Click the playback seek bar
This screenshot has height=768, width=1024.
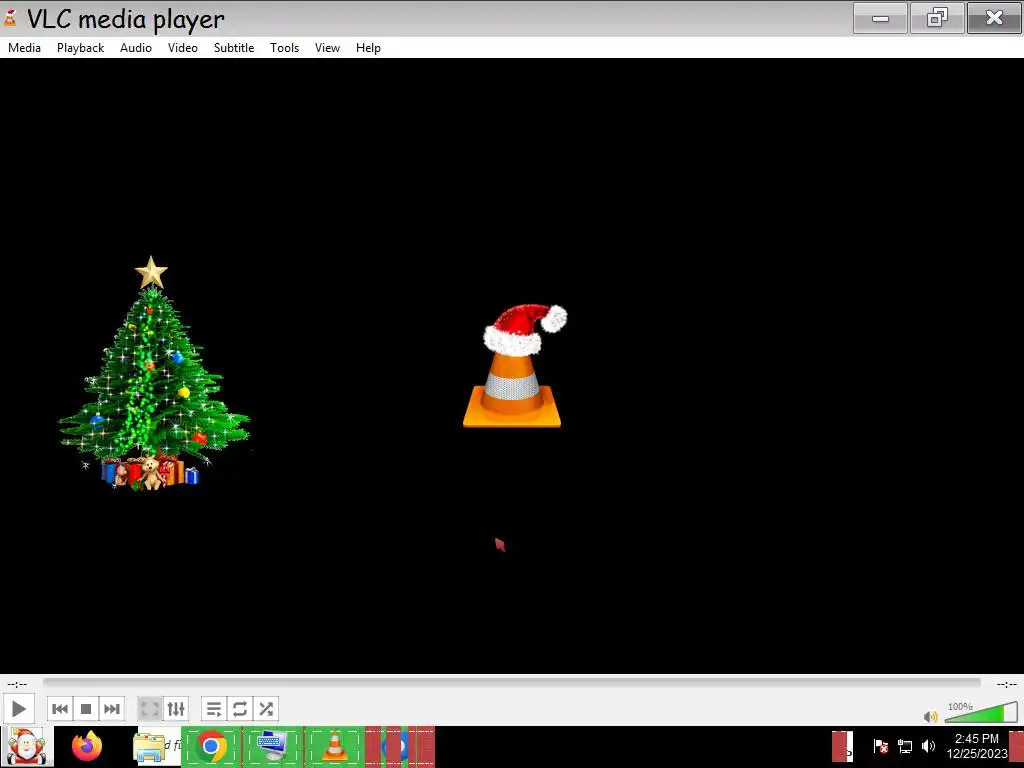(511, 682)
